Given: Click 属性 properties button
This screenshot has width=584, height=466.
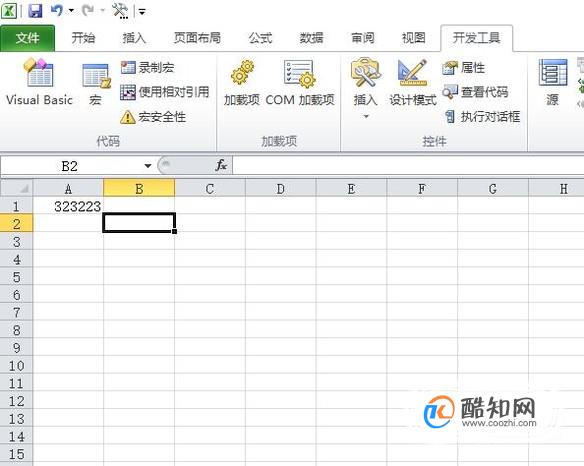Looking at the screenshot, I should point(464,67).
